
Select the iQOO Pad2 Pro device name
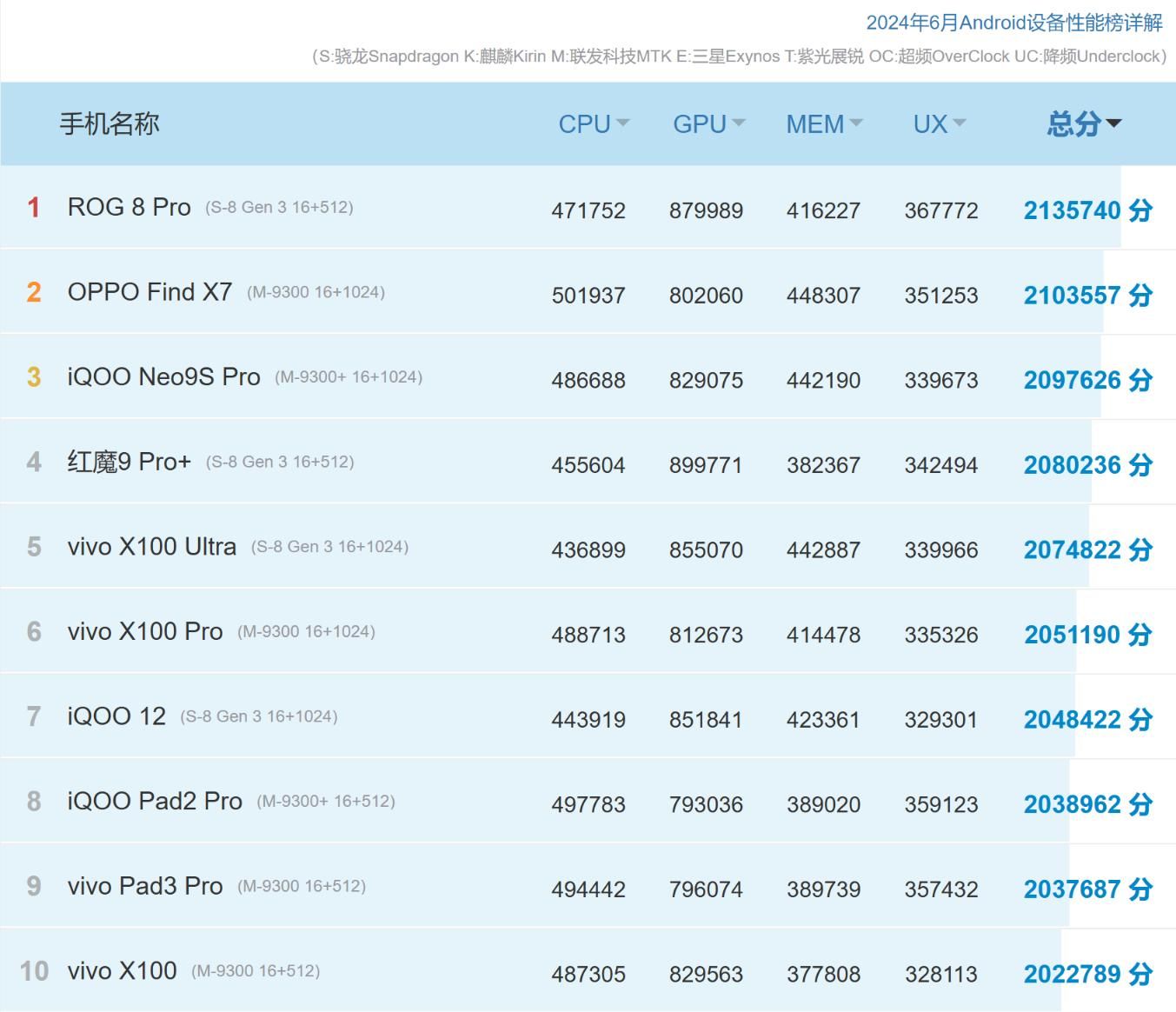coord(155,802)
